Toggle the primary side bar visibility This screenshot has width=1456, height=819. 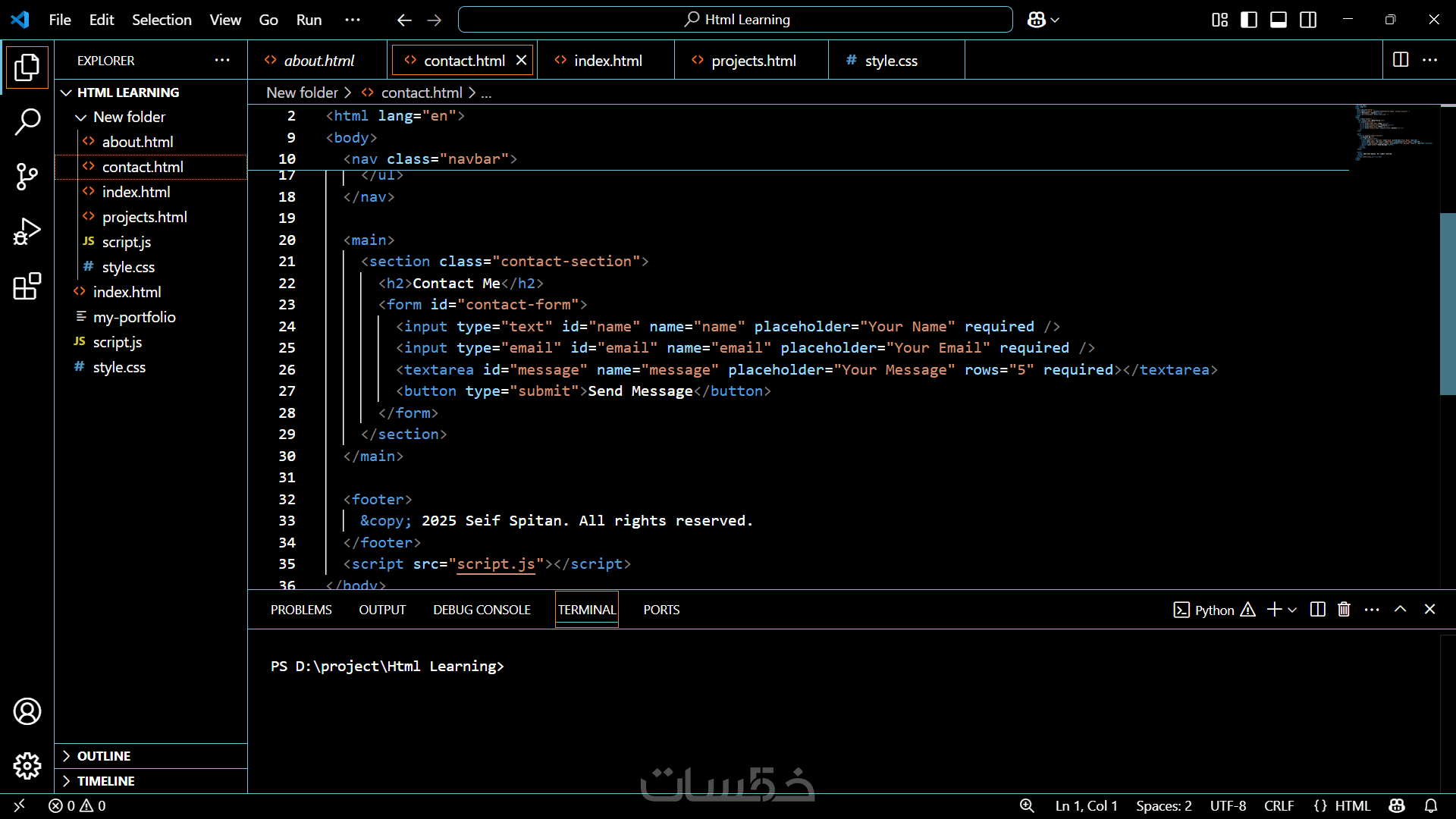point(1249,20)
